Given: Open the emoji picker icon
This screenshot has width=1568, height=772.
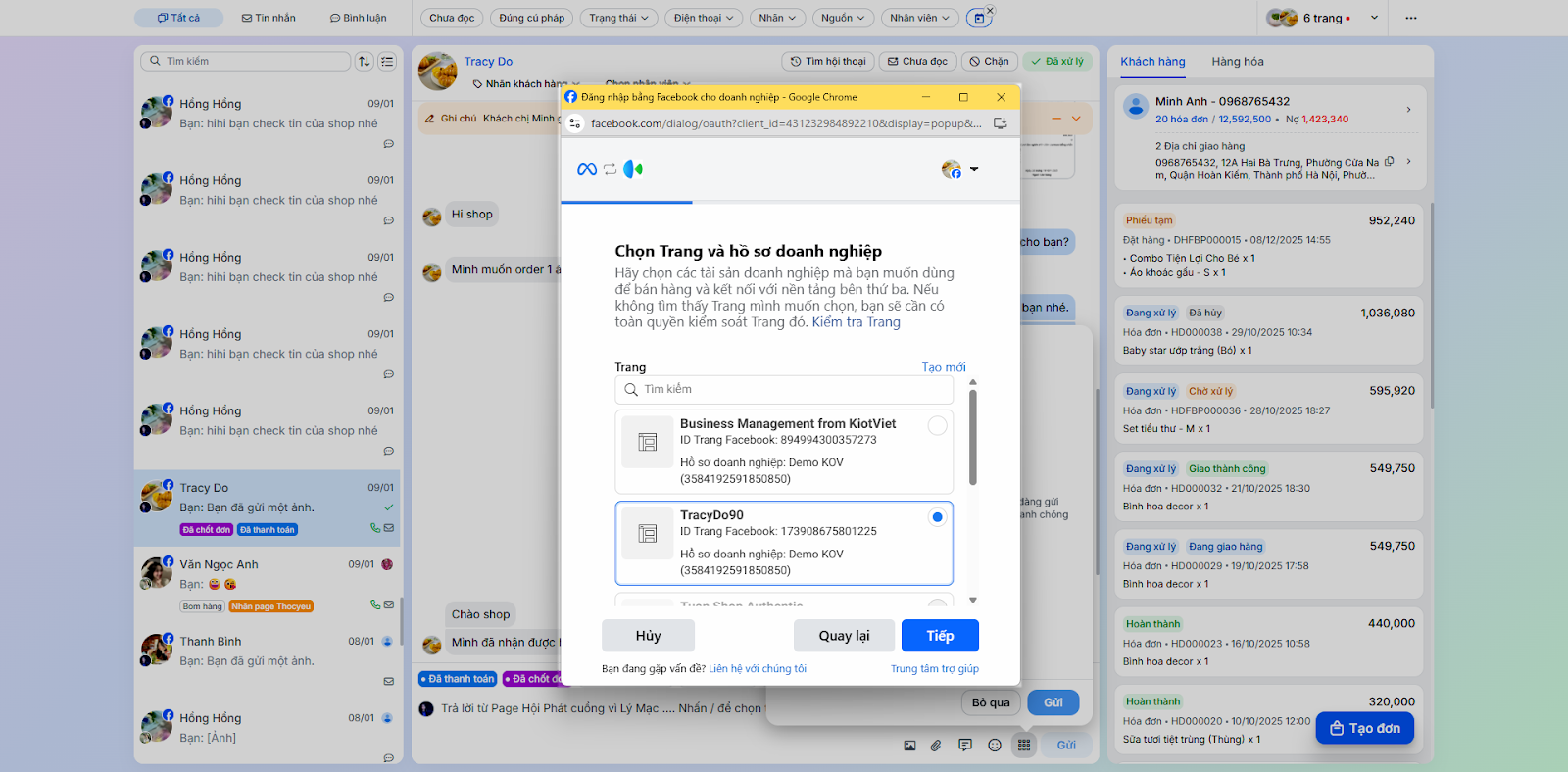Looking at the screenshot, I should [995, 746].
